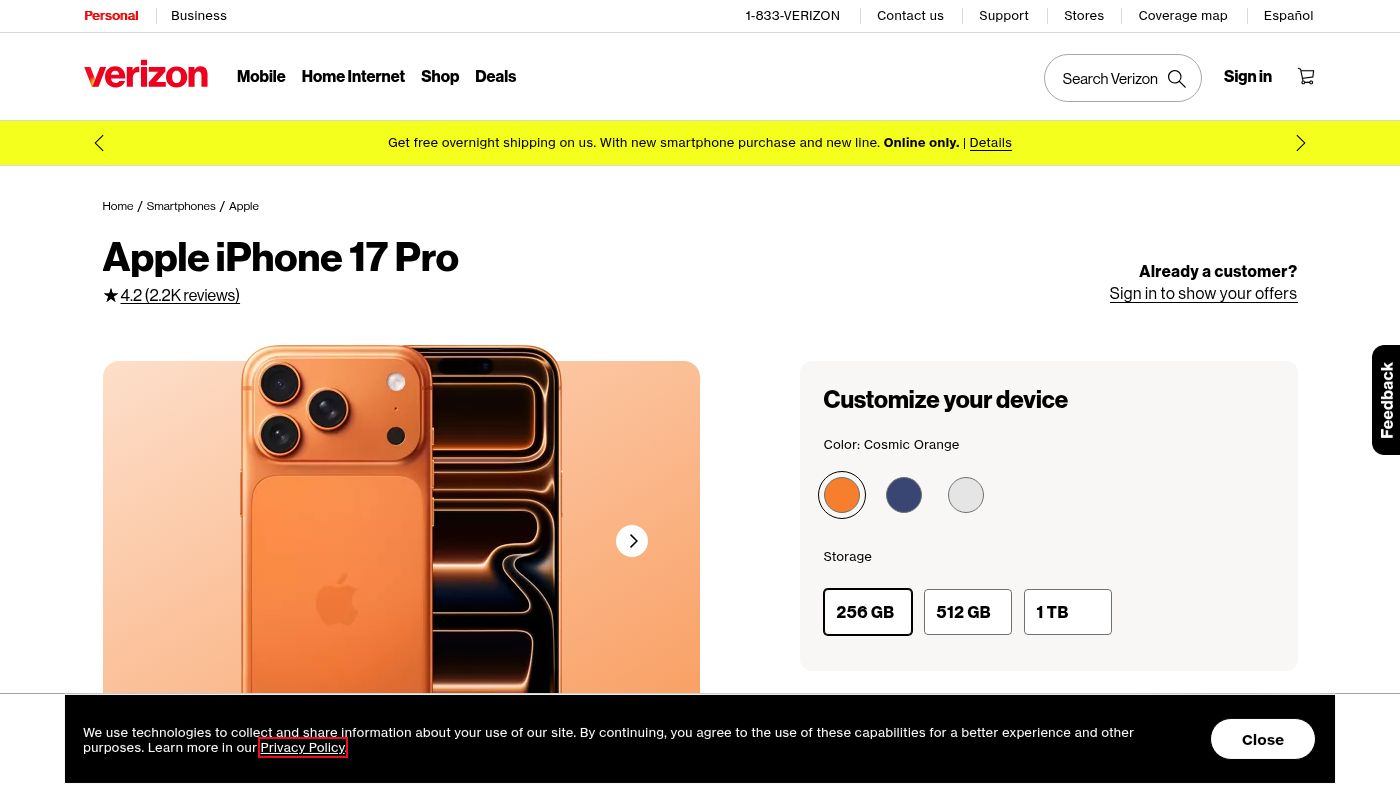Open the Deals menu item
The width and height of the screenshot is (1400, 800).
coord(495,76)
